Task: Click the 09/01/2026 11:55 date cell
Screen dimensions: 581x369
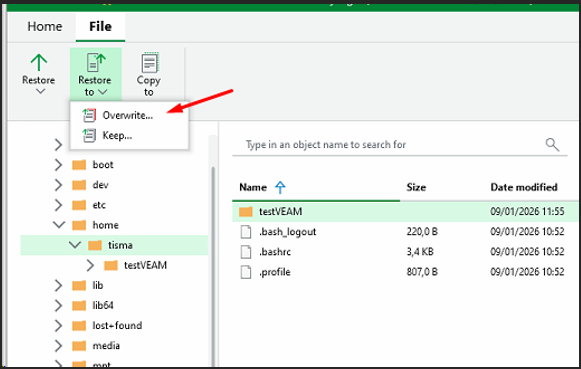Action: (527, 212)
